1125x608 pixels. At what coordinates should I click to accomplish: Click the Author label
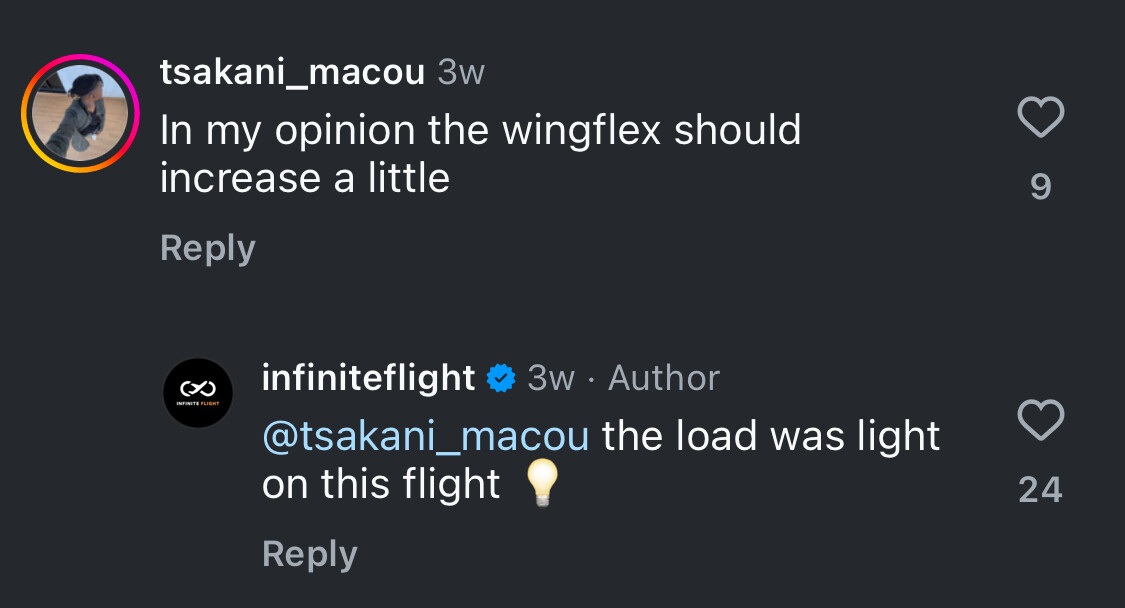coord(664,378)
